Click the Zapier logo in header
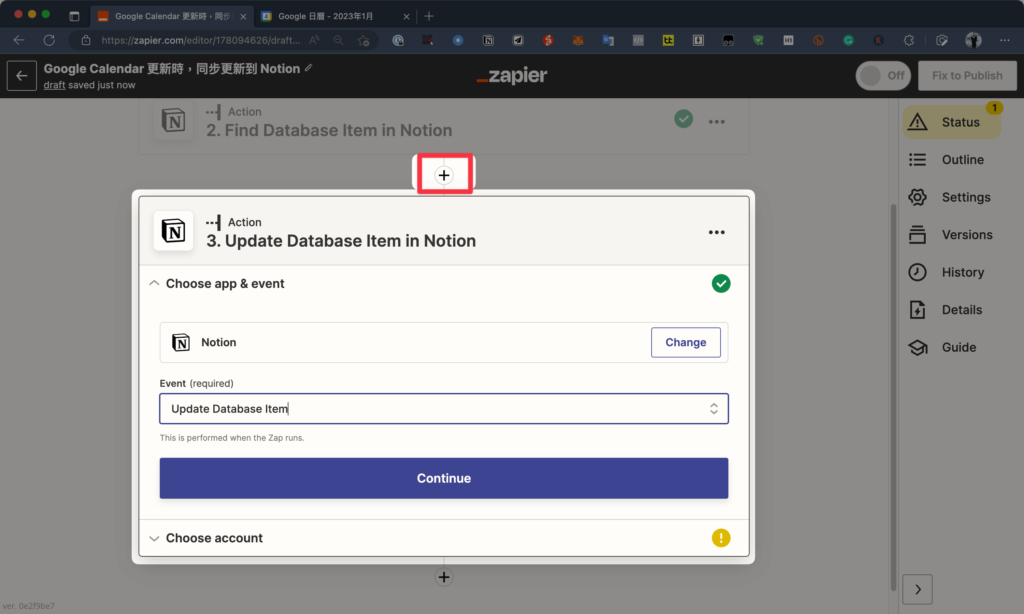This screenshot has height=614, width=1024. (512, 76)
